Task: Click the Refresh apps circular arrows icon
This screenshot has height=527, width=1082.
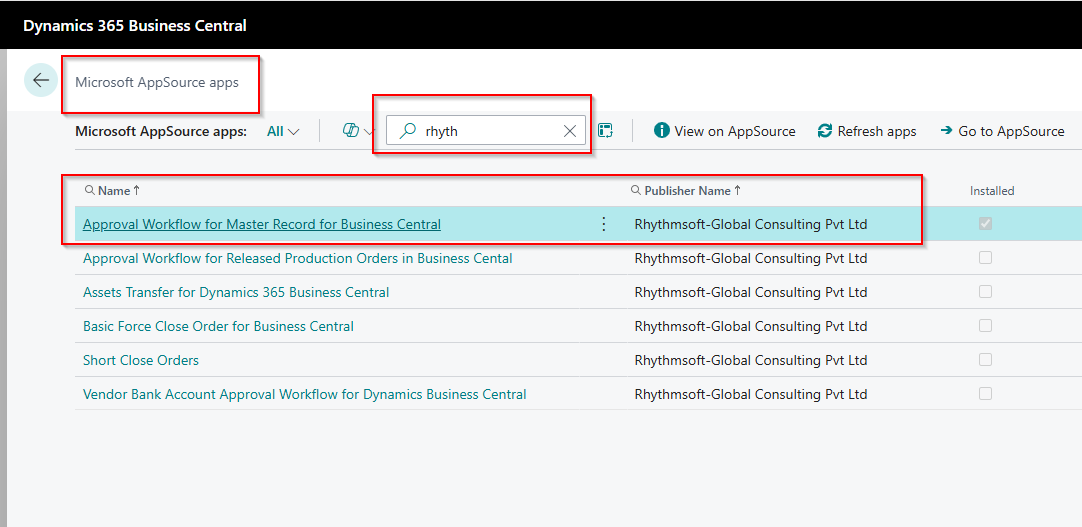Action: pyautogui.click(x=825, y=131)
